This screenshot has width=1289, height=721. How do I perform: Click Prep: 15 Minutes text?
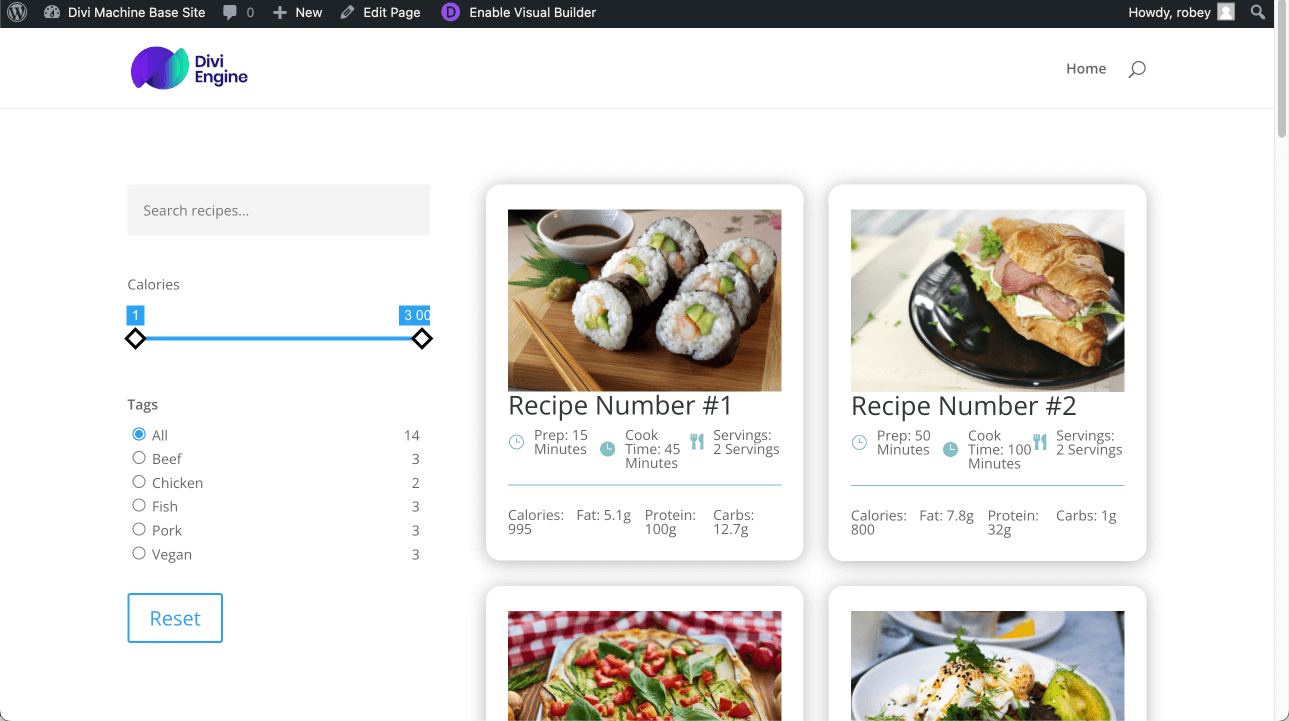tap(561, 442)
